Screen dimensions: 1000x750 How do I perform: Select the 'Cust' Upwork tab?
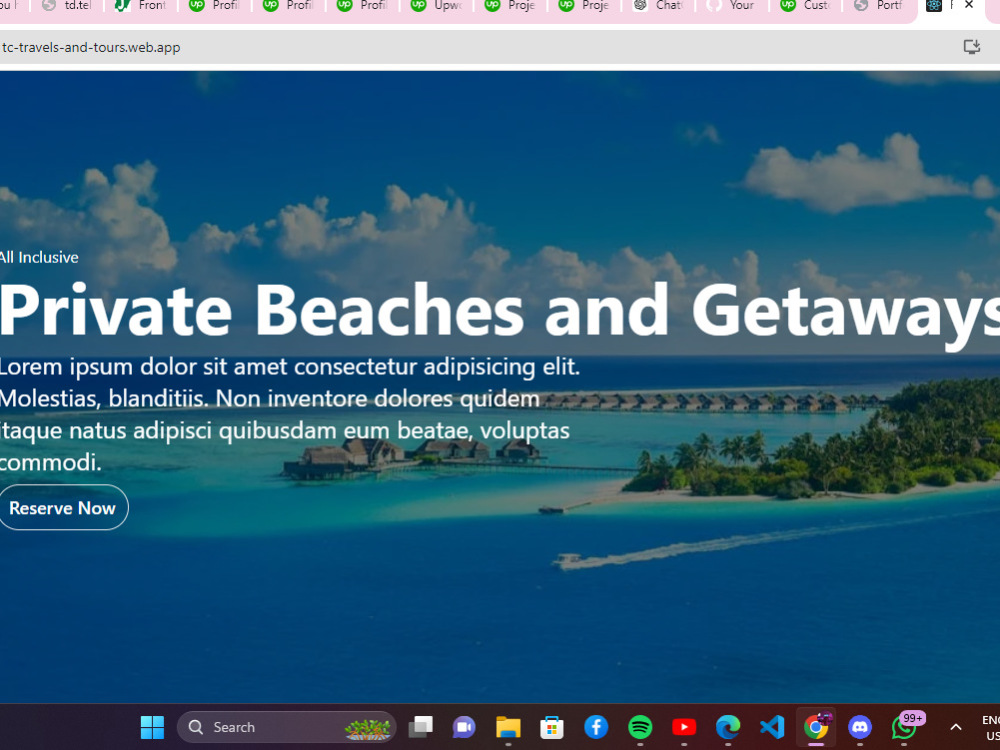pos(807,6)
